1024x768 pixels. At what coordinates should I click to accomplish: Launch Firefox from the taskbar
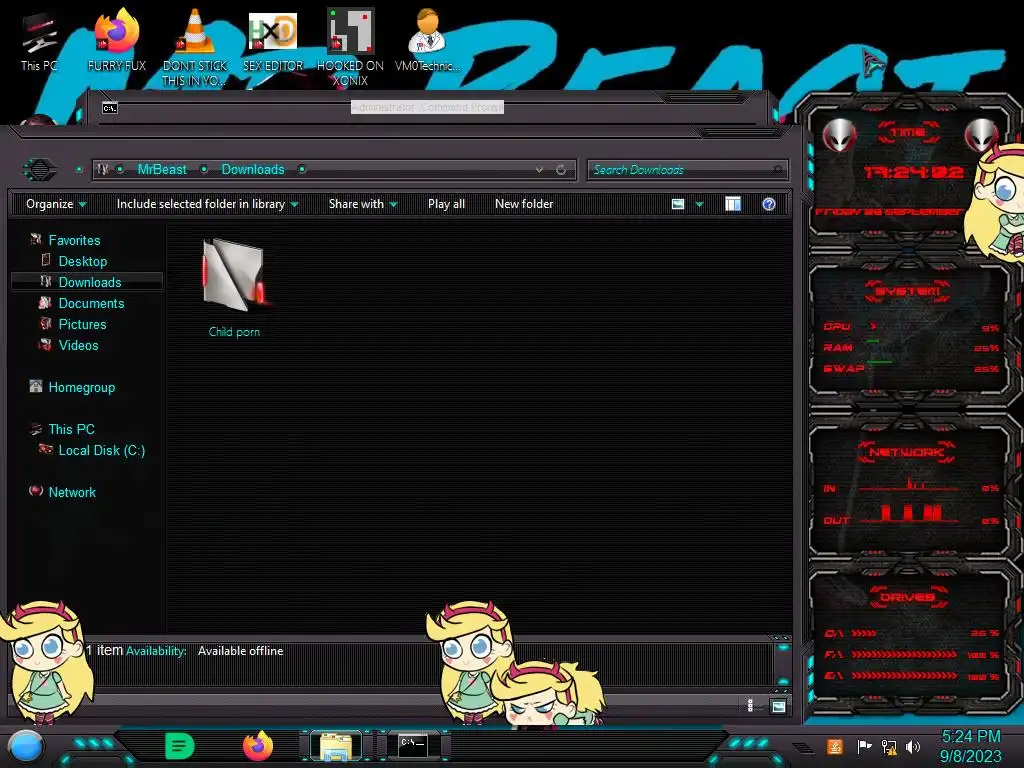(x=257, y=746)
